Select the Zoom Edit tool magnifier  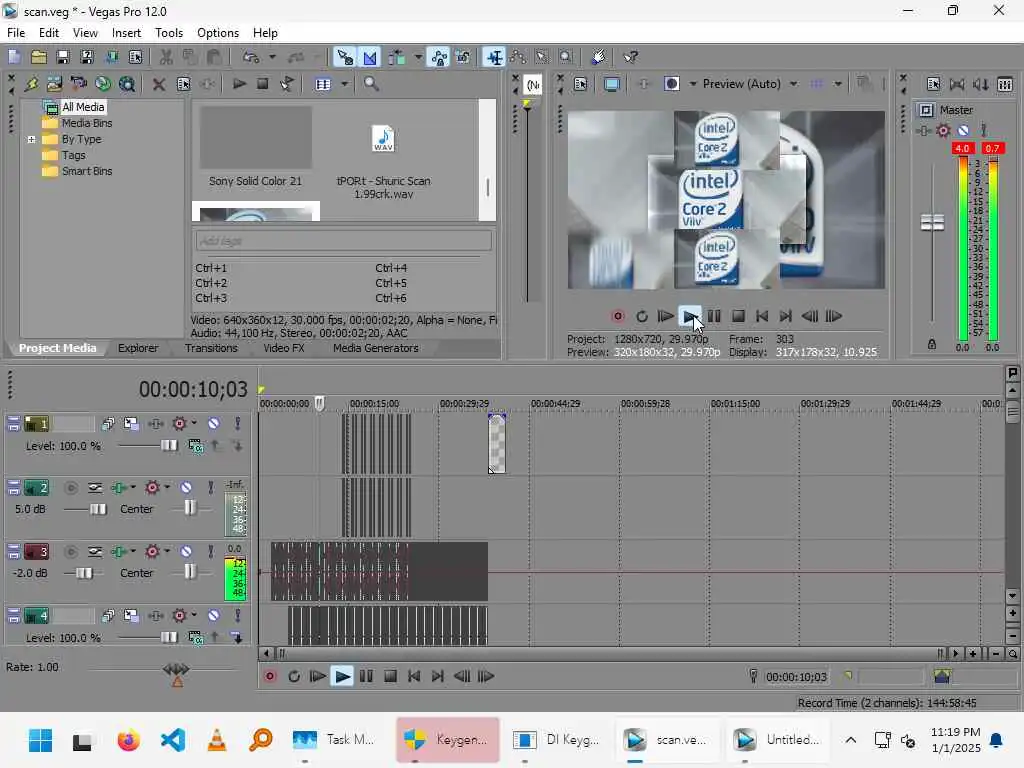click(566, 57)
